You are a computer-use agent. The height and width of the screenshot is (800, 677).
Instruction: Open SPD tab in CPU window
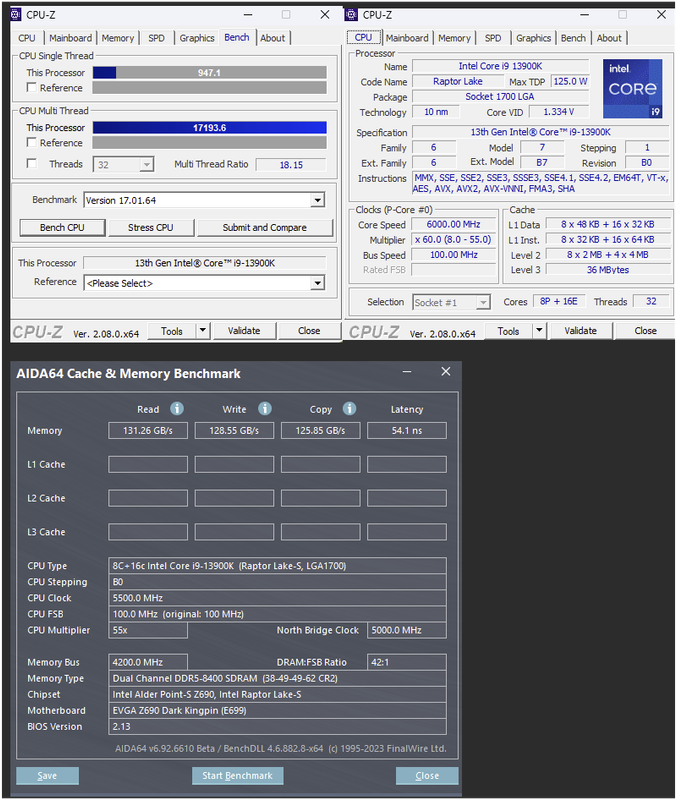pyautogui.click(x=493, y=38)
